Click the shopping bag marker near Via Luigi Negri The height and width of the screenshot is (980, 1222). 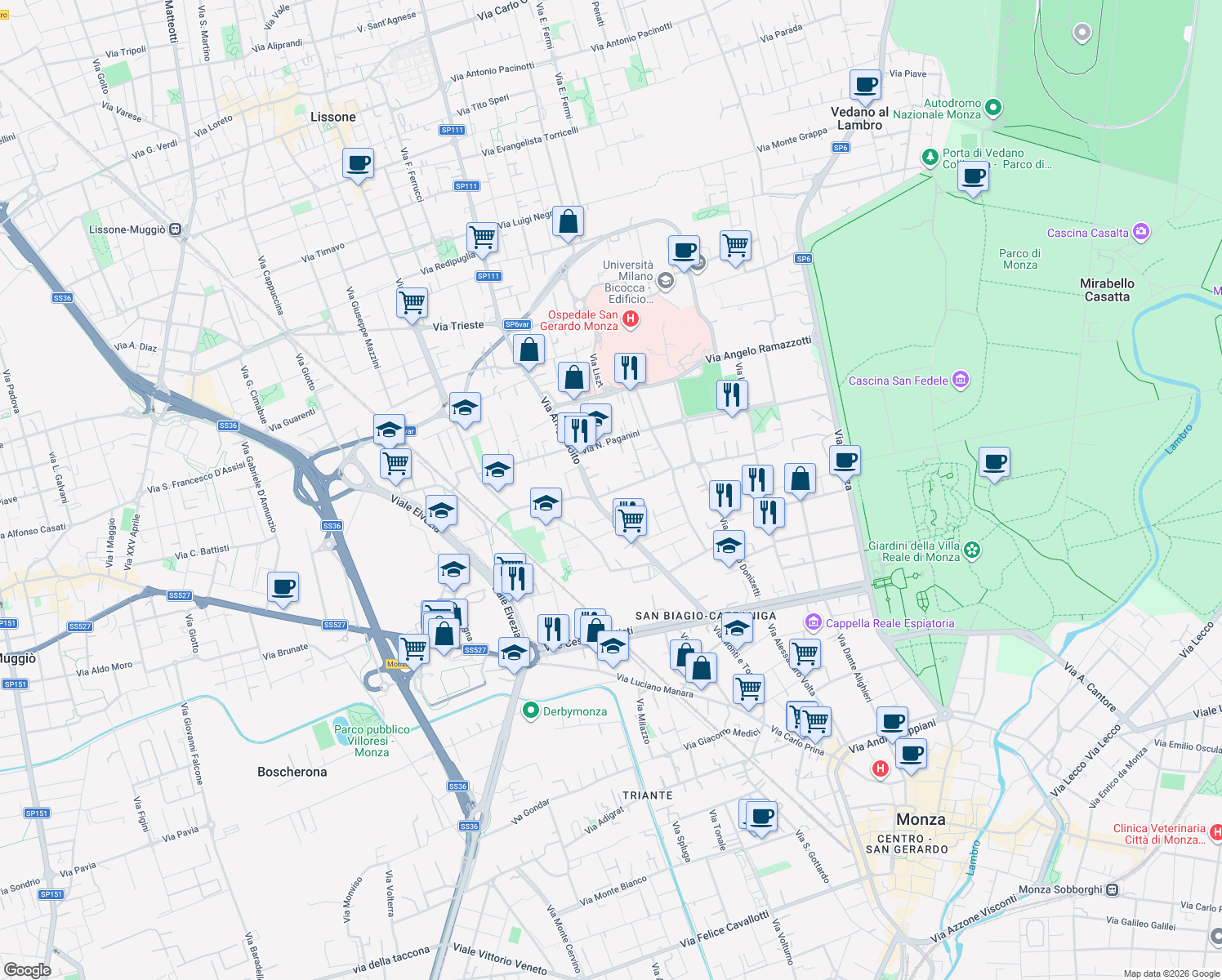point(568,221)
